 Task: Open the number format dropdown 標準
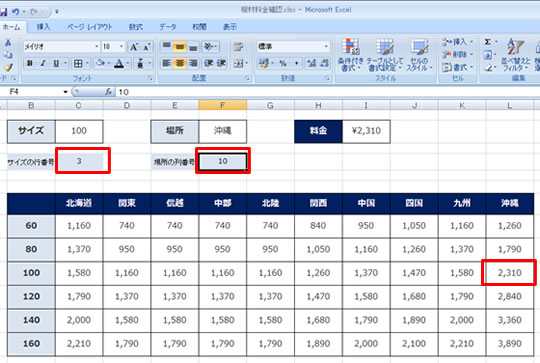(326, 46)
